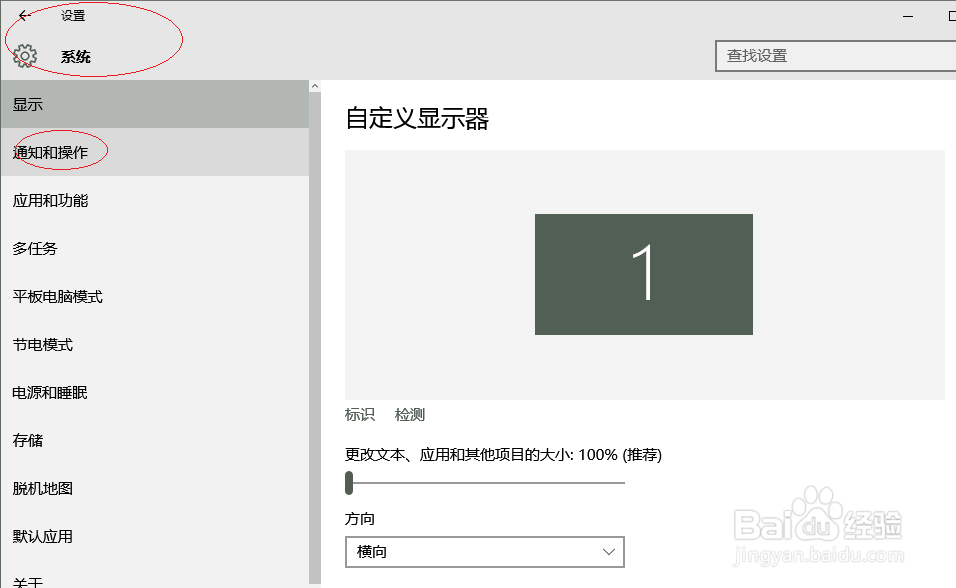The width and height of the screenshot is (956, 588).
Task: Click the Settings gear icon
Action: tap(24, 56)
